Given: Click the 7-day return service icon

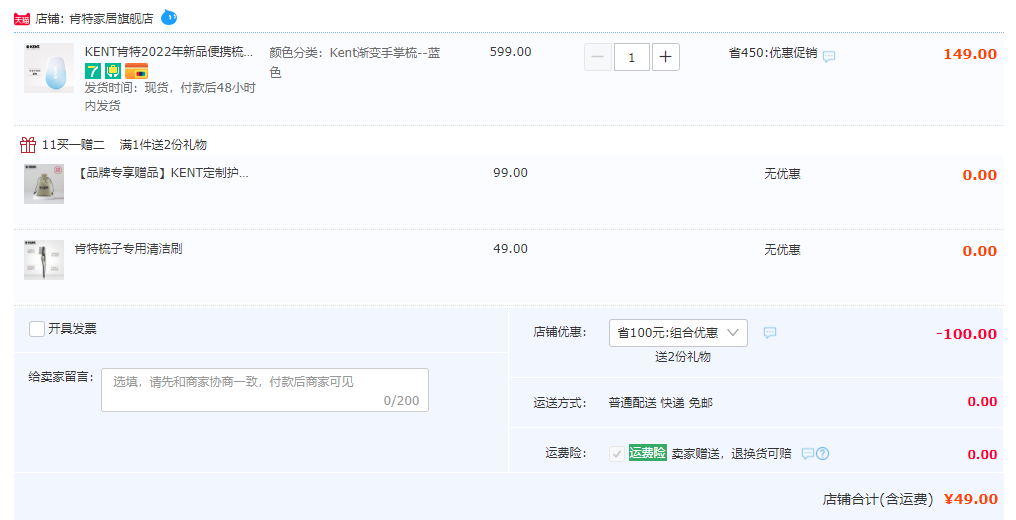Looking at the screenshot, I should point(93,71).
